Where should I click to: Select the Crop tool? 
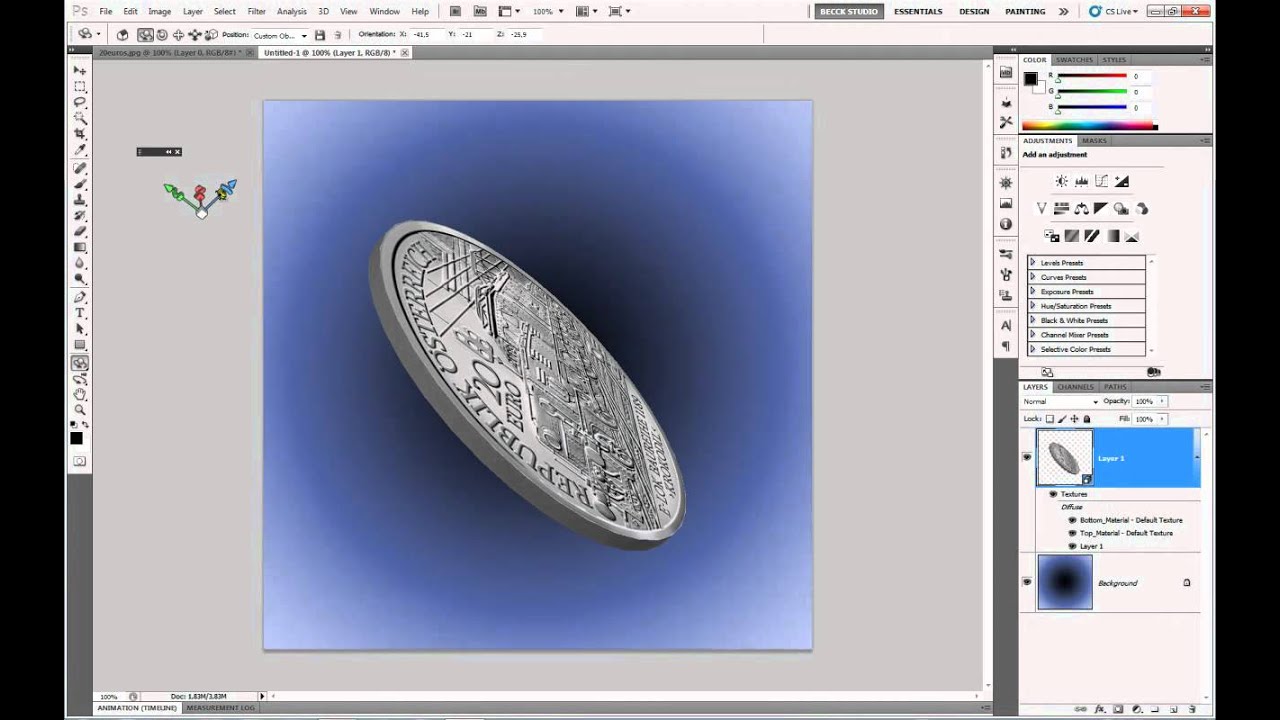(x=80, y=134)
